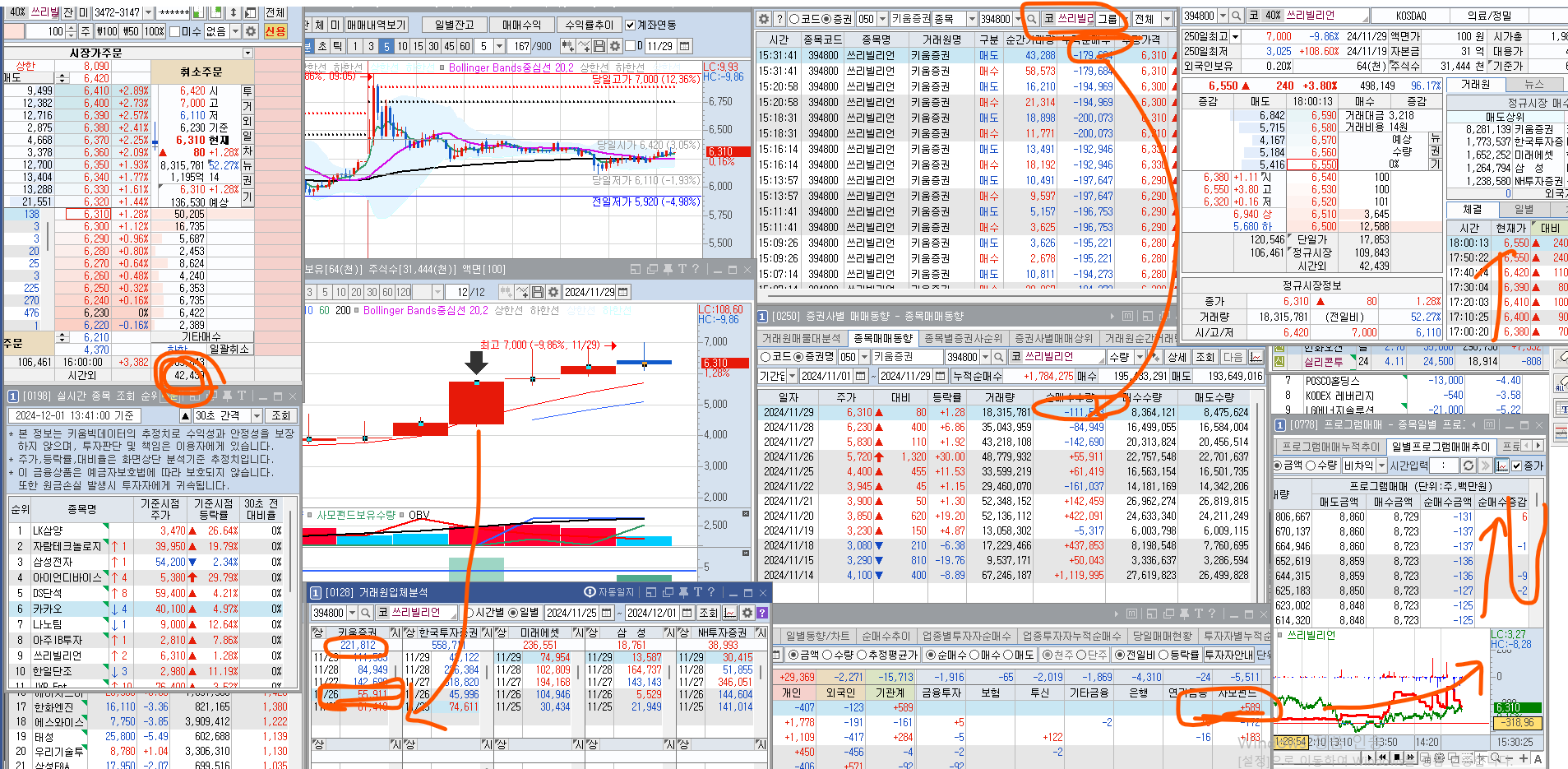This screenshot has height=769, width=1568.
Task: Click search magnifier in top-right quote window
Action: coord(1236,16)
